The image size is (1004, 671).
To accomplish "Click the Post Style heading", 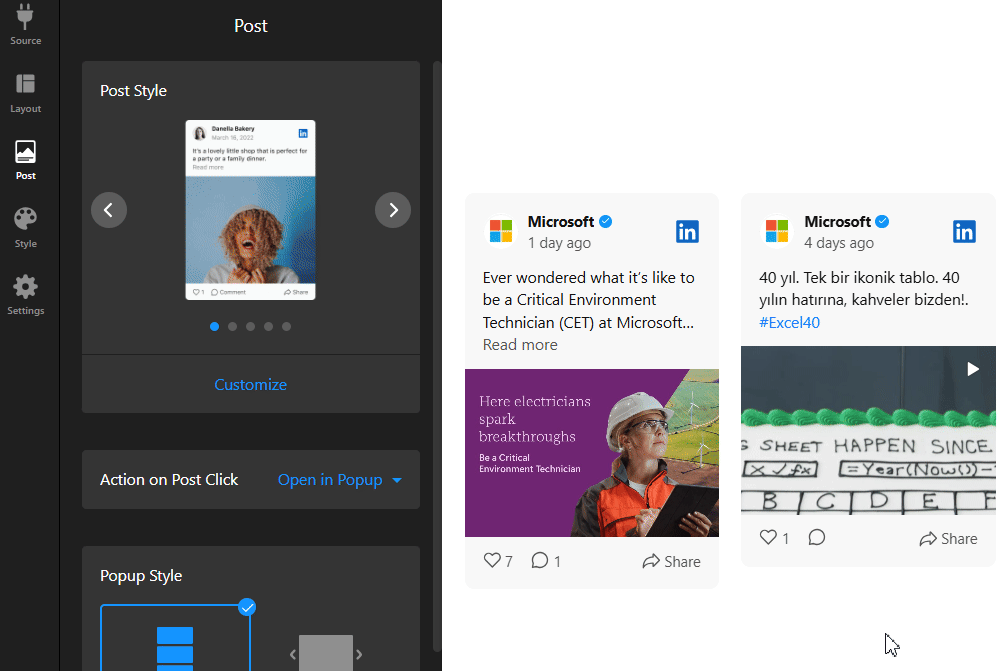I will pyautogui.click(x=133, y=91).
